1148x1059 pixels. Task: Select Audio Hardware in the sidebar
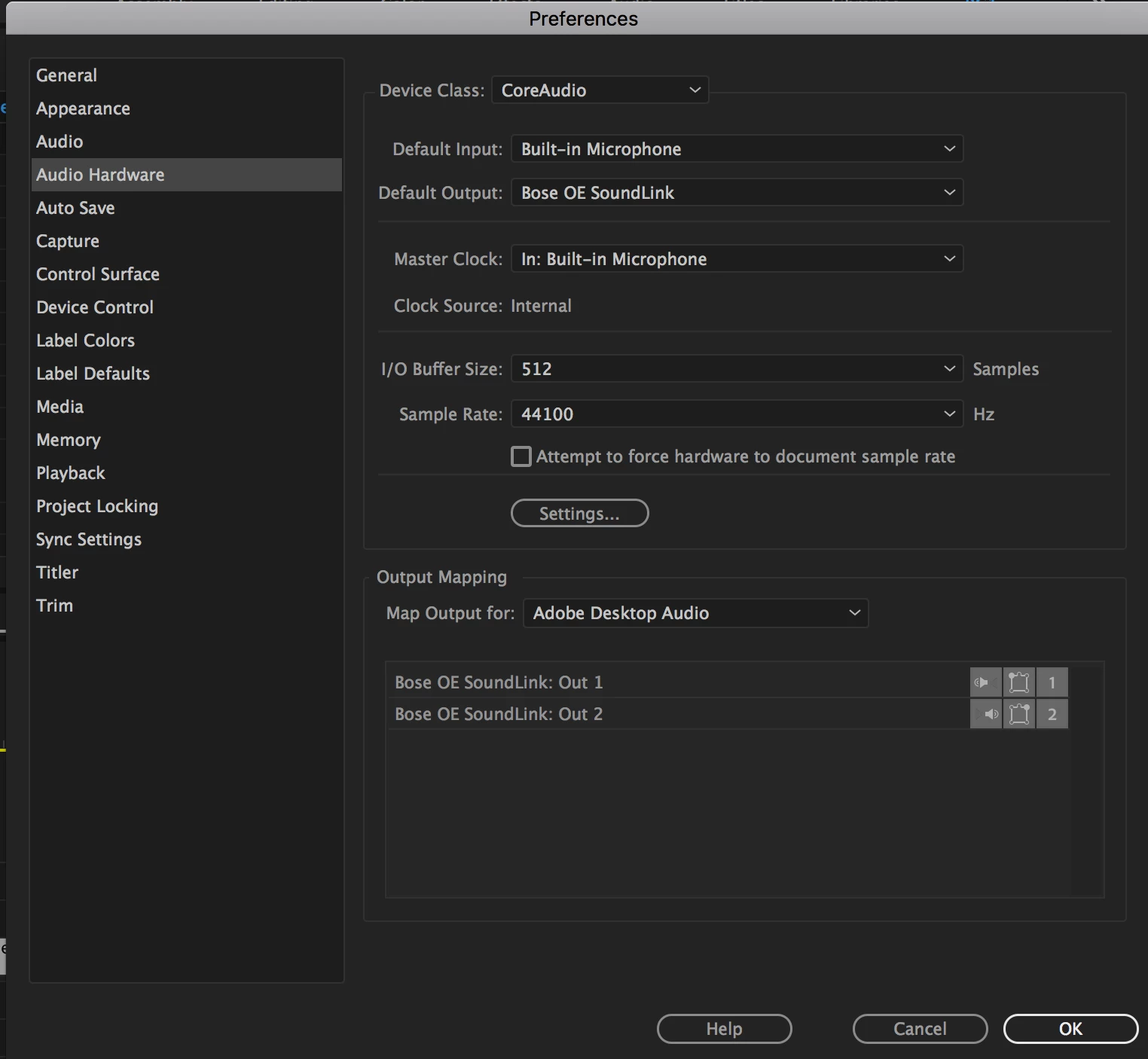(x=187, y=175)
